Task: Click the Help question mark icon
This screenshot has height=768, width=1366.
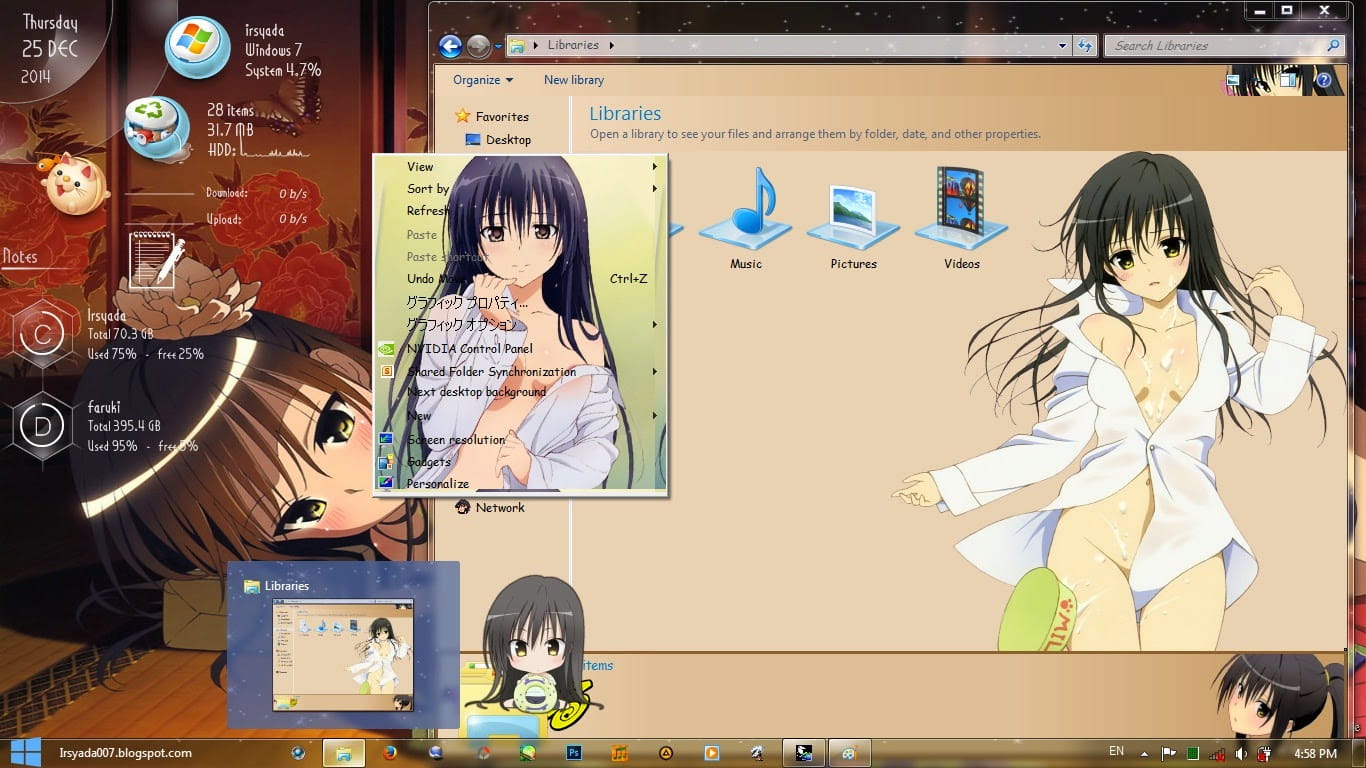Action: click(x=1326, y=81)
